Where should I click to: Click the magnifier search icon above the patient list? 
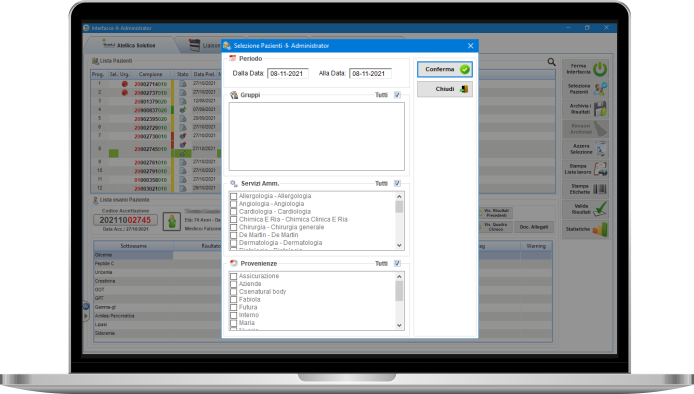click(551, 62)
